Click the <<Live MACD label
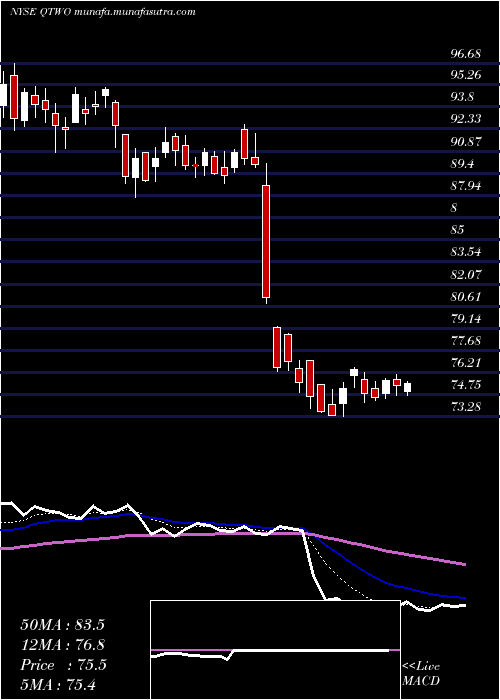 [421, 674]
